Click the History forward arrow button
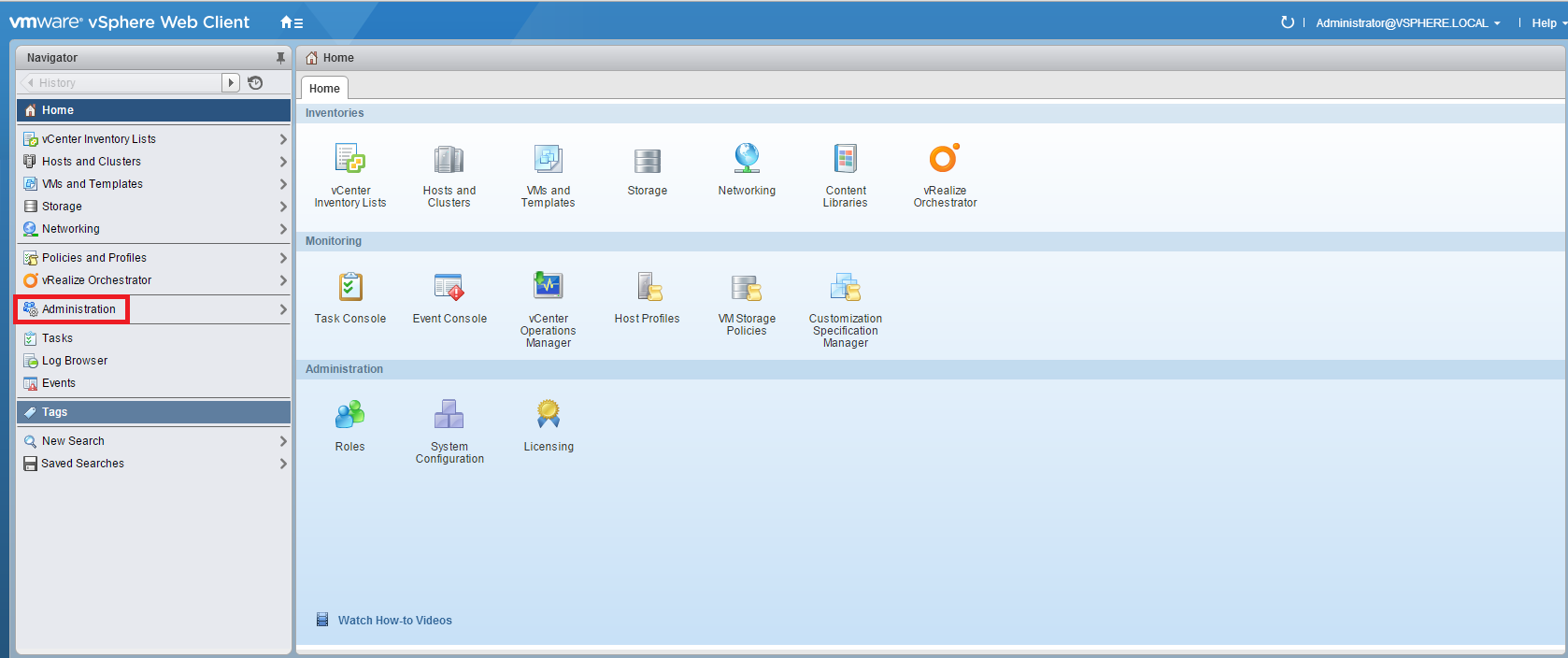Viewport: 1568px width, 658px height. click(231, 83)
